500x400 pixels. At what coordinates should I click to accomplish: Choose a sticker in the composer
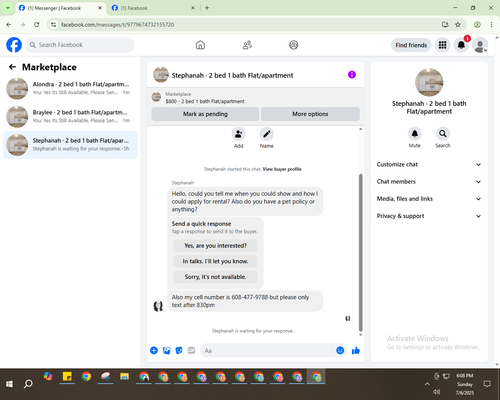coord(179,350)
